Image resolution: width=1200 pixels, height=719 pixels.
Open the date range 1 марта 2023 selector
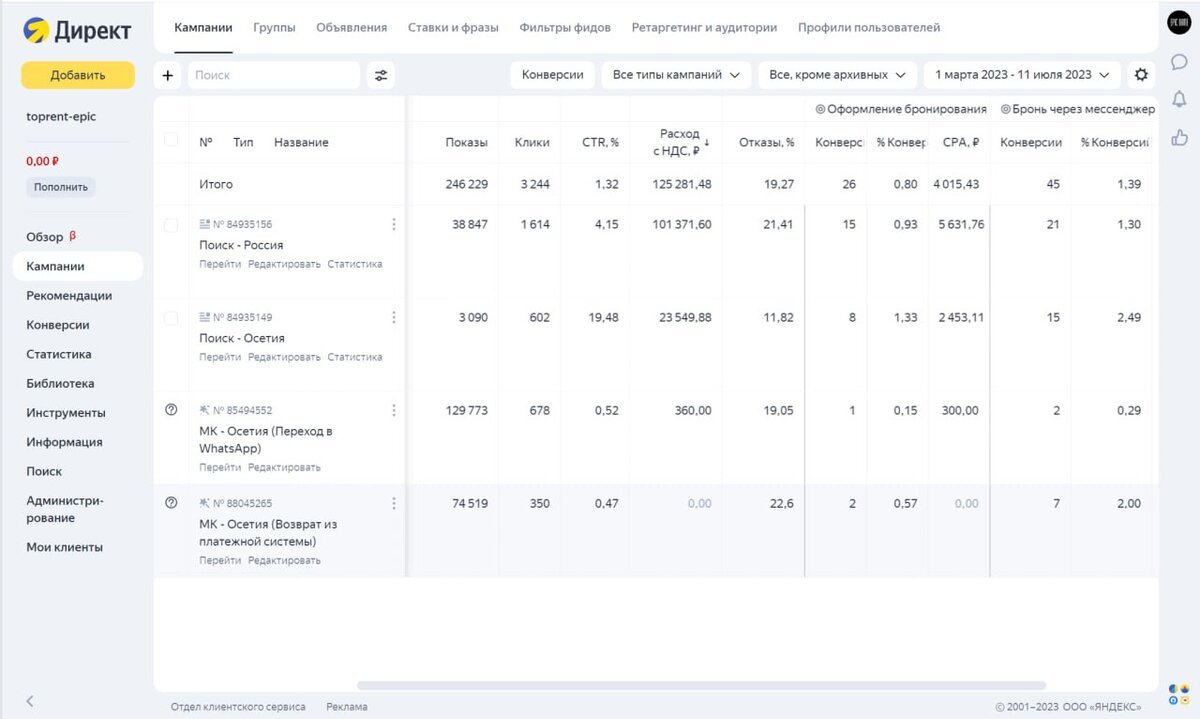coord(1021,75)
